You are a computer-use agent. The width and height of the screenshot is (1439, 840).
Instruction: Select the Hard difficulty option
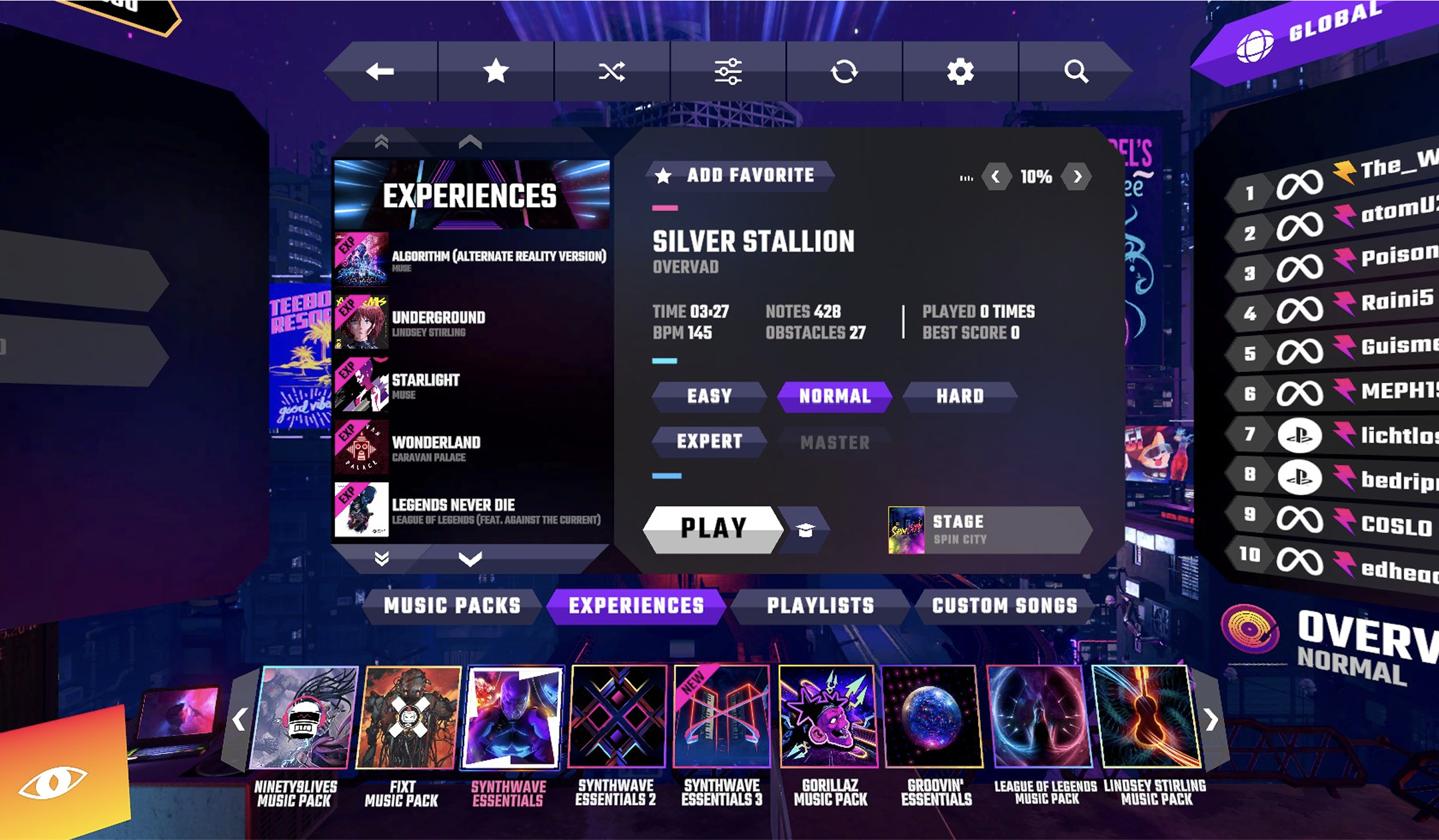tap(960, 396)
